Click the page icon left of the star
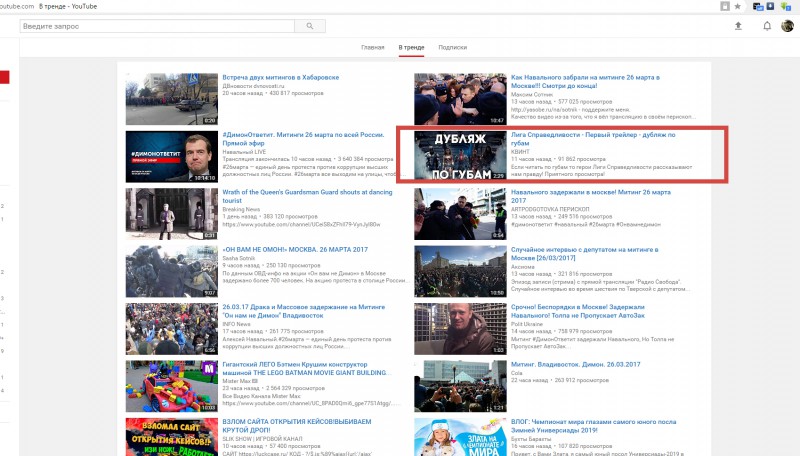This screenshot has height=456, width=800. 724,6
